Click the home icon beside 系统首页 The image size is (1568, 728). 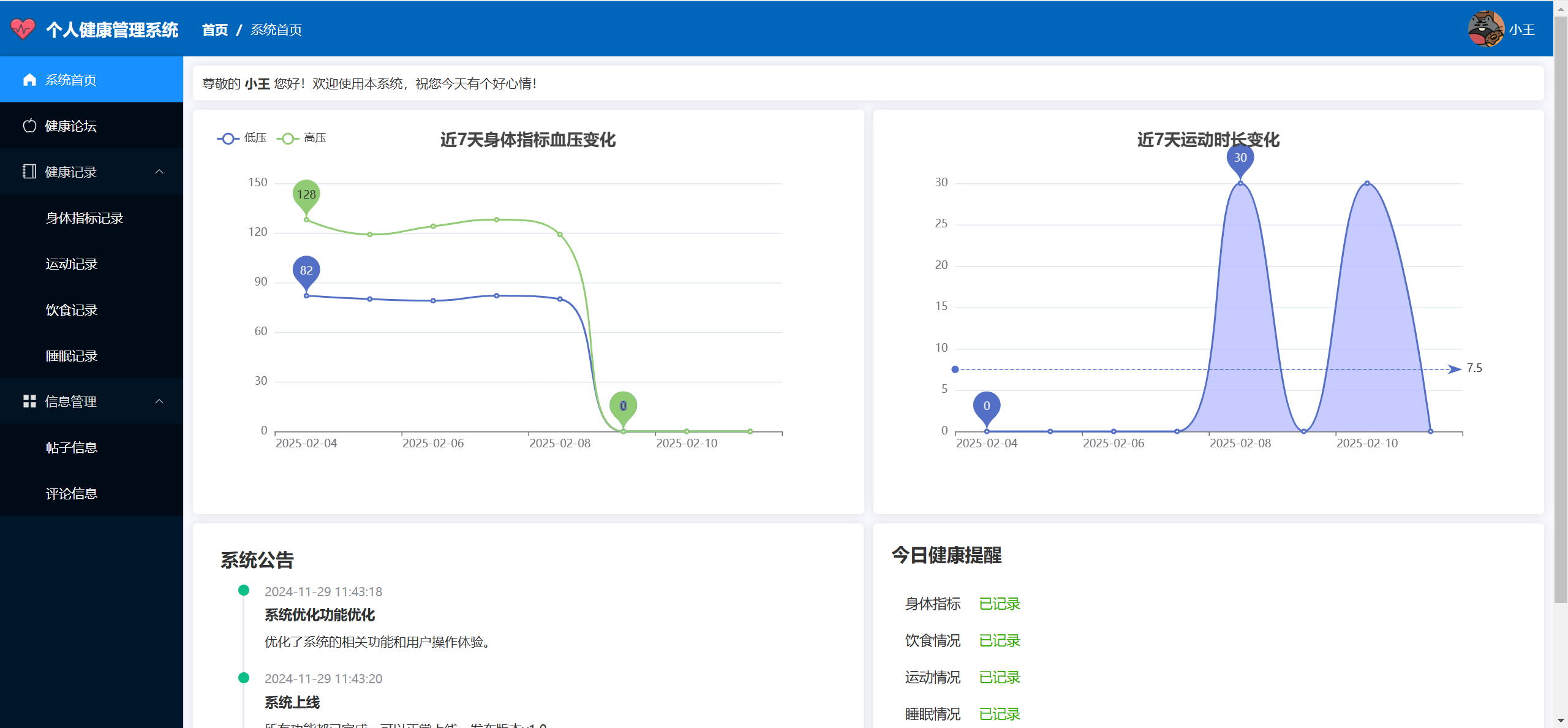coord(29,80)
